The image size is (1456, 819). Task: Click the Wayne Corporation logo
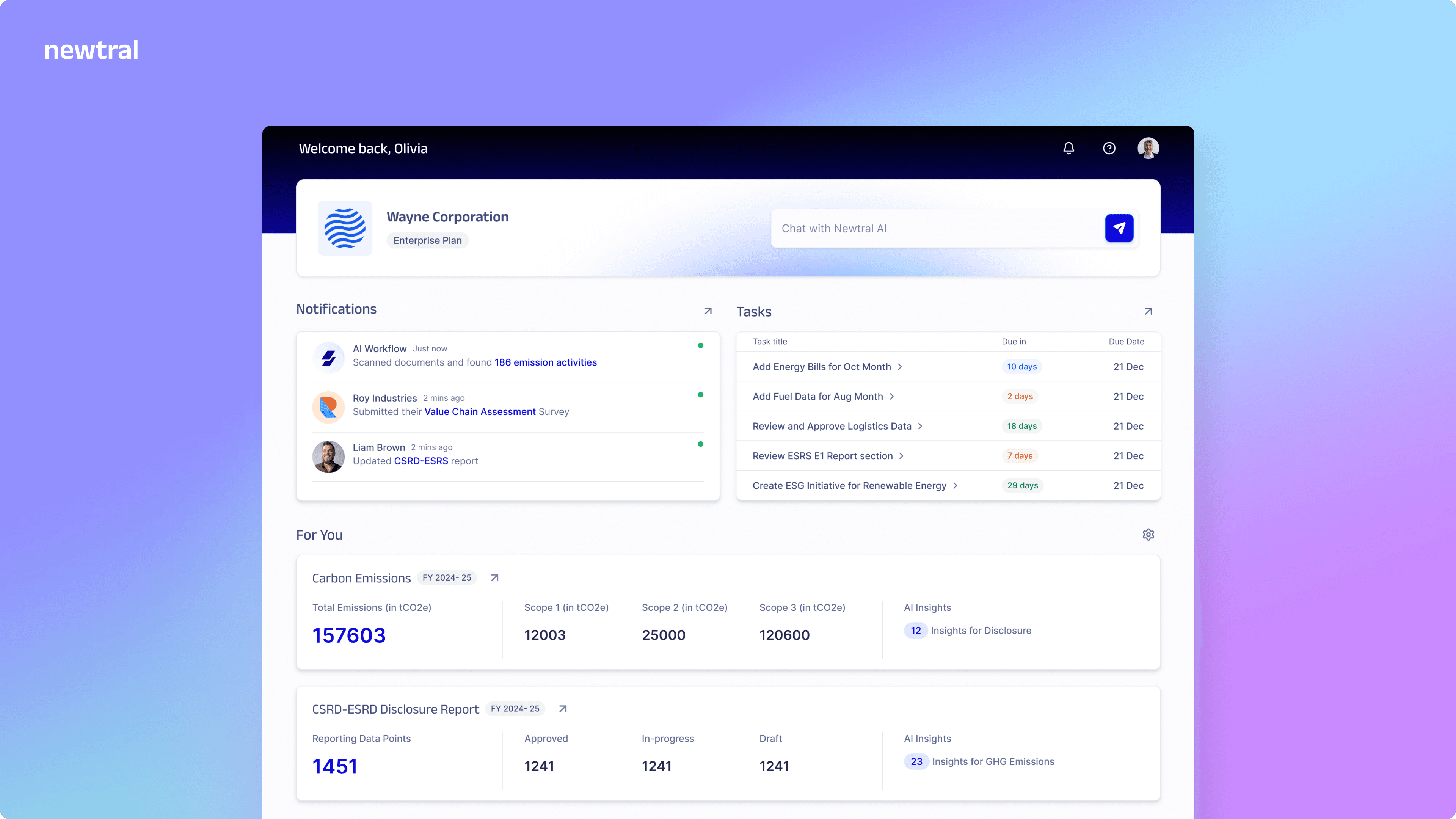click(345, 228)
